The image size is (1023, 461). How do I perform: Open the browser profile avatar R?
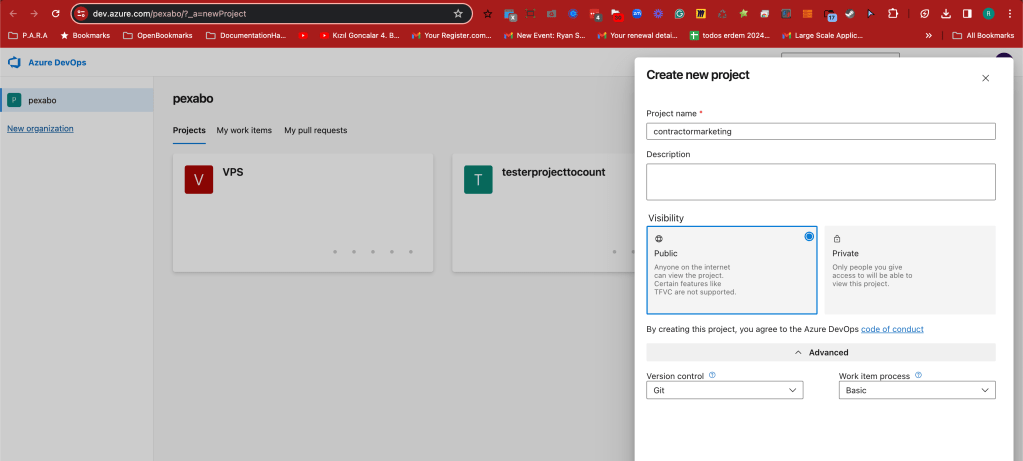point(988,13)
